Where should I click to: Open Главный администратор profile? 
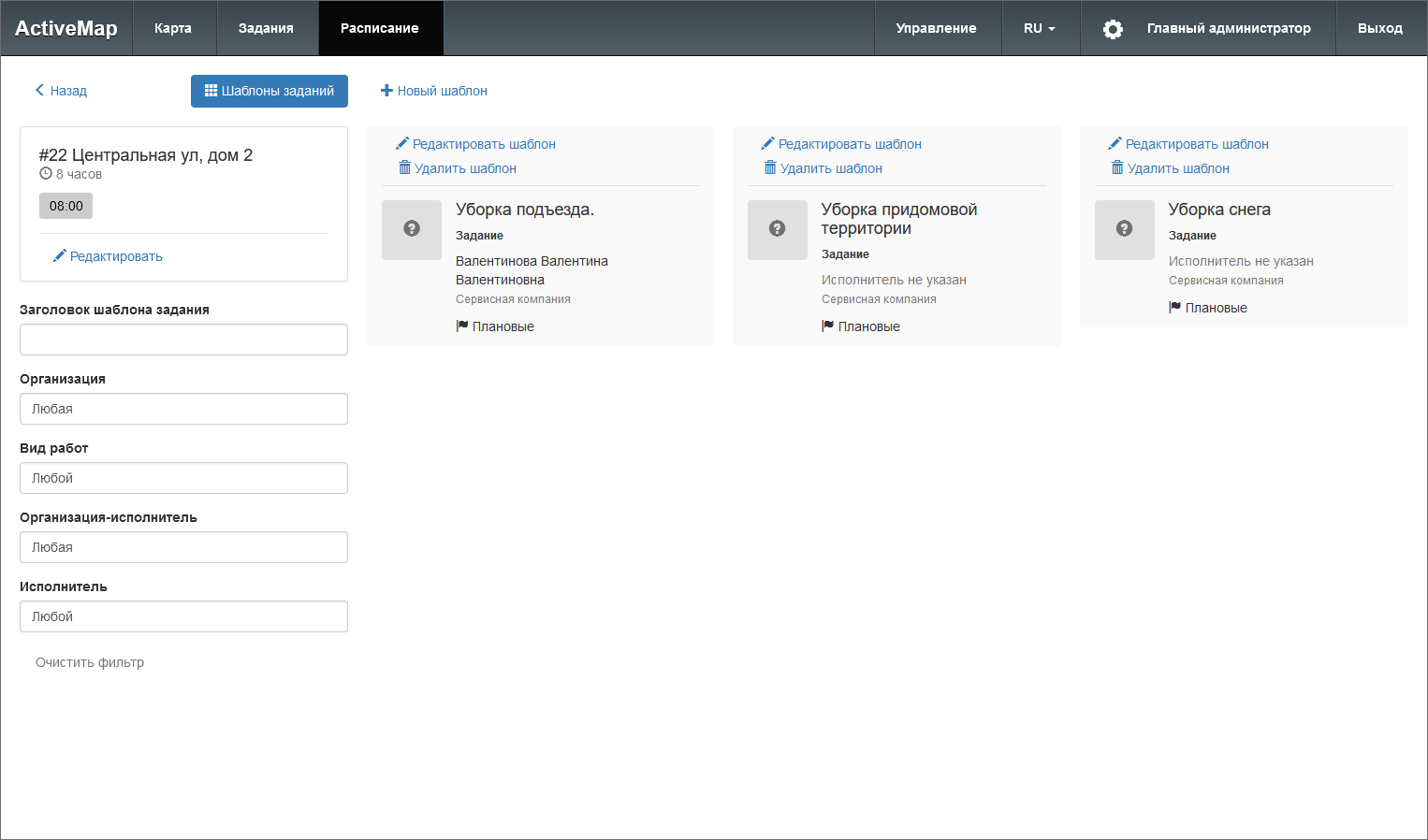1229,28
